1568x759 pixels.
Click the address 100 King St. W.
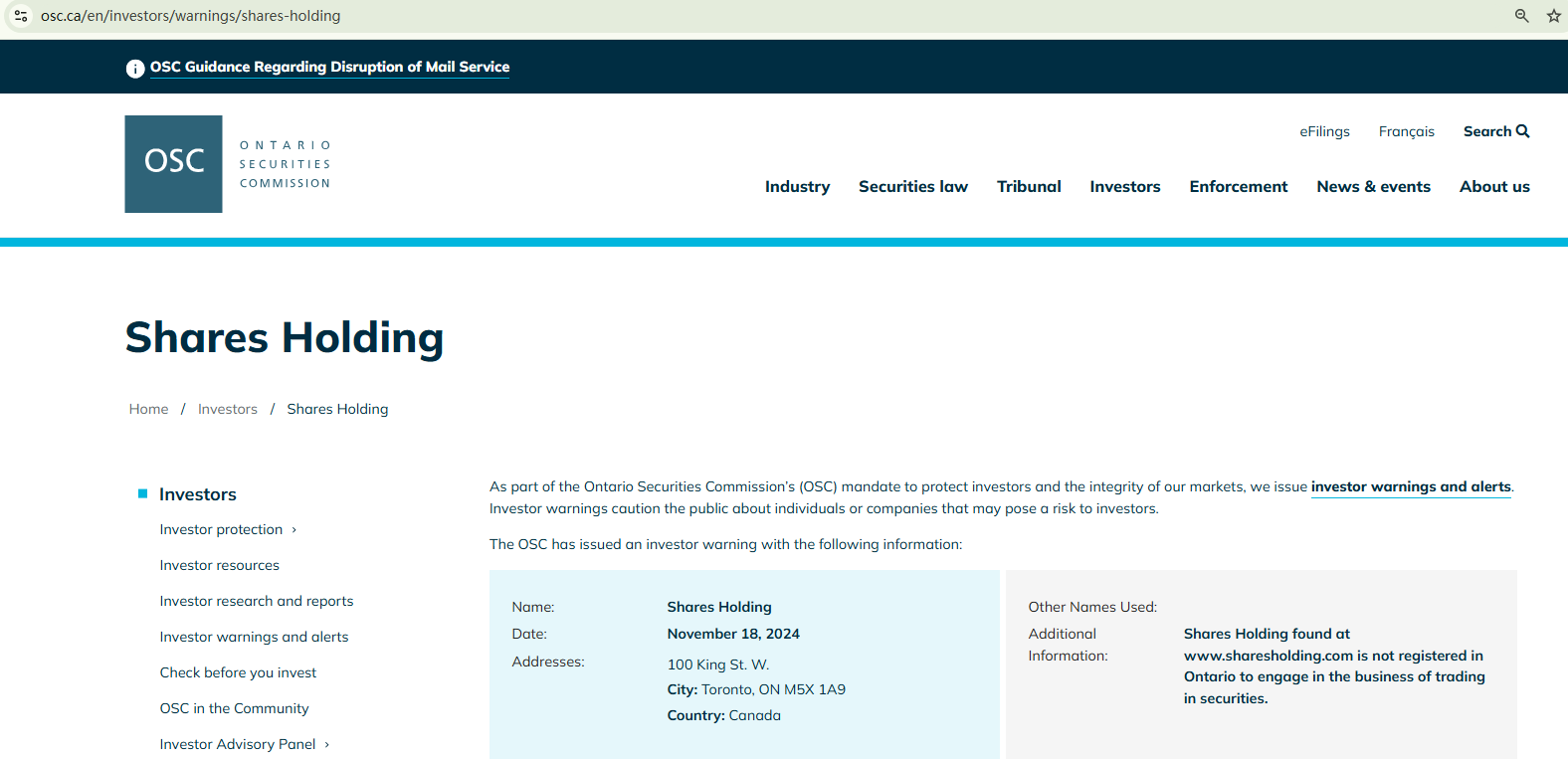pos(717,664)
